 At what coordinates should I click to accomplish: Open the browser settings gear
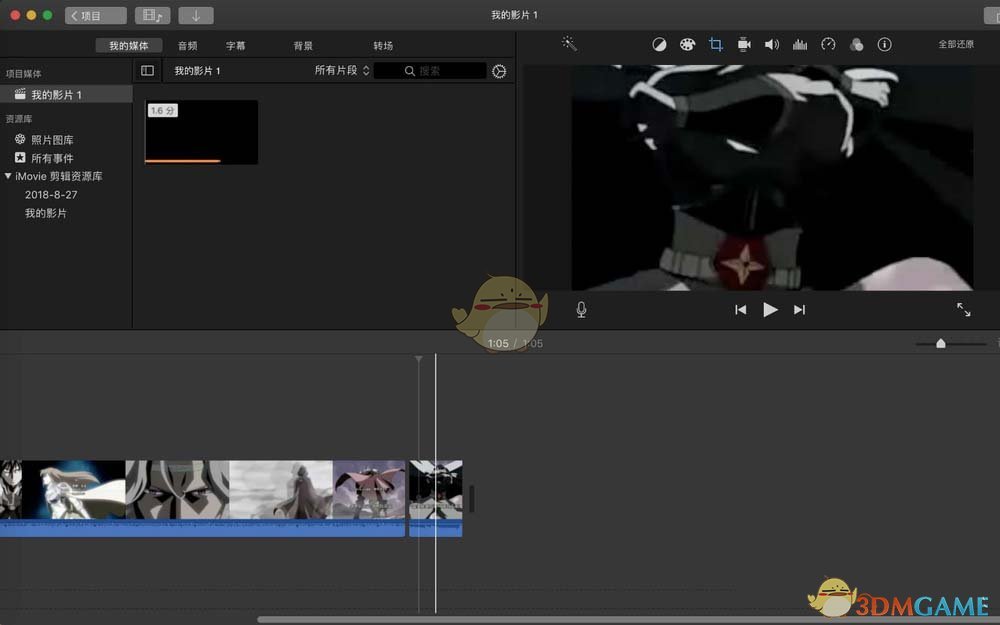click(499, 71)
